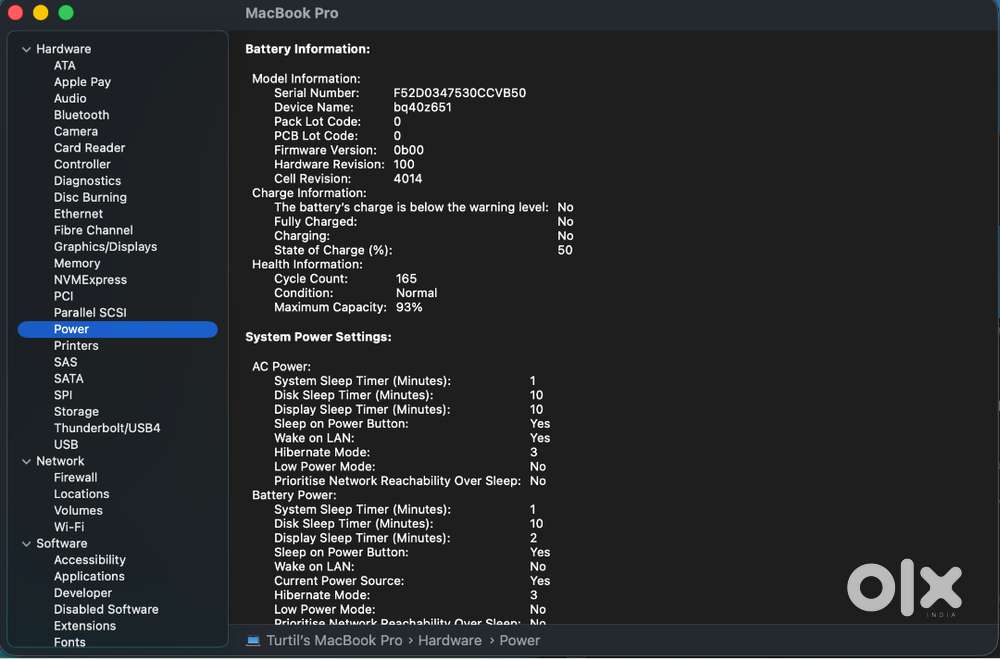Select Accessibility under Software
This screenshot has width=1000, height=659.
89,560
